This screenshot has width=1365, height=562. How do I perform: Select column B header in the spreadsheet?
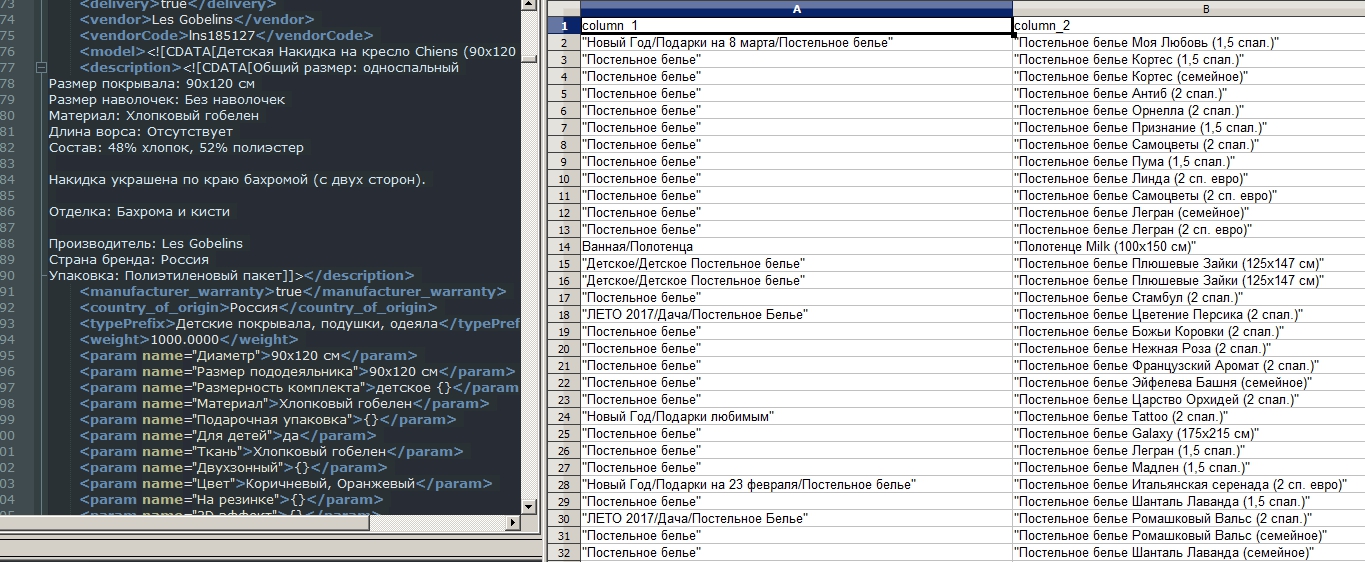pos(1188,9)
